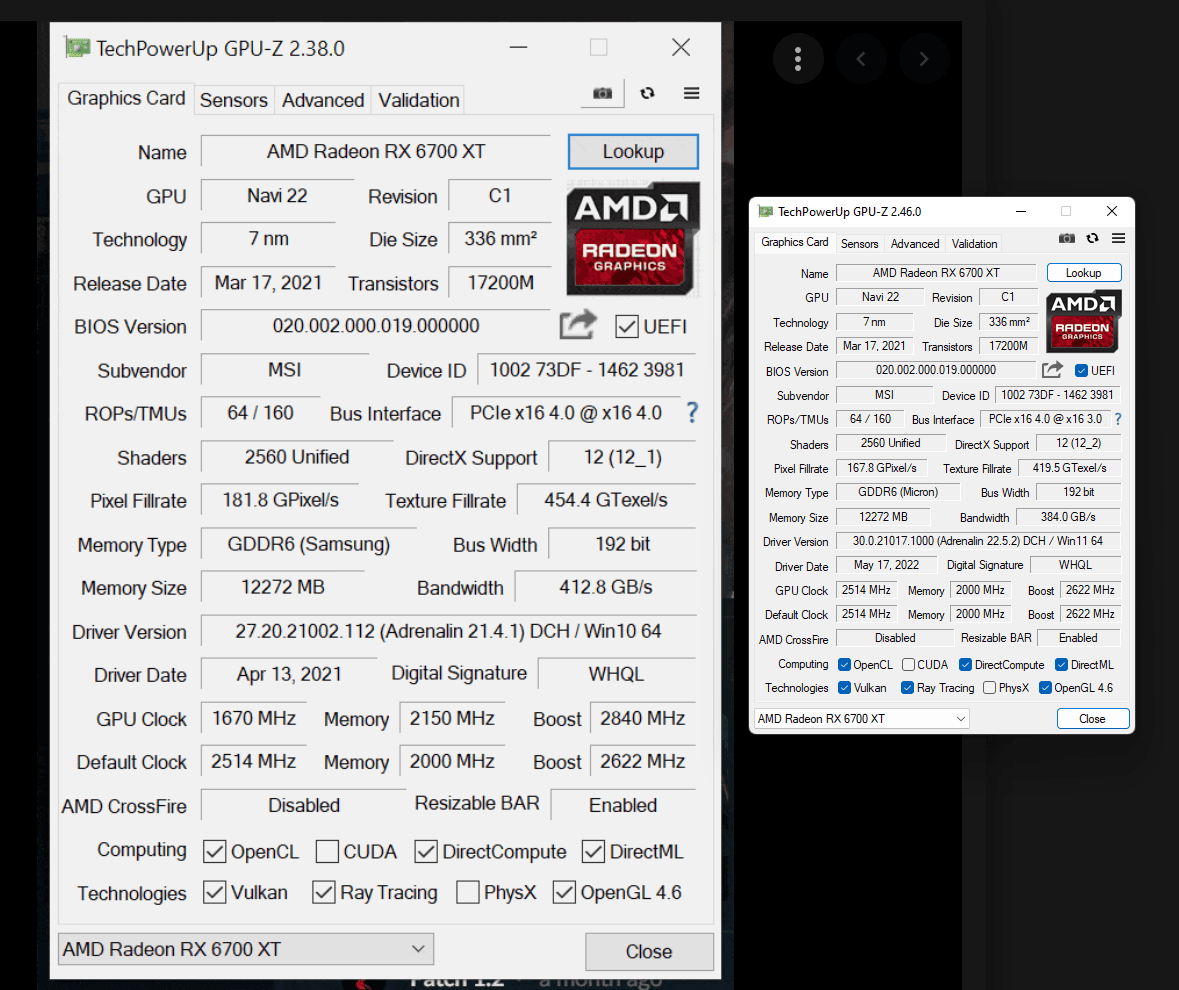Go to previous image with left arrow
Screen dimensions: 1179x990
[861, 59]
